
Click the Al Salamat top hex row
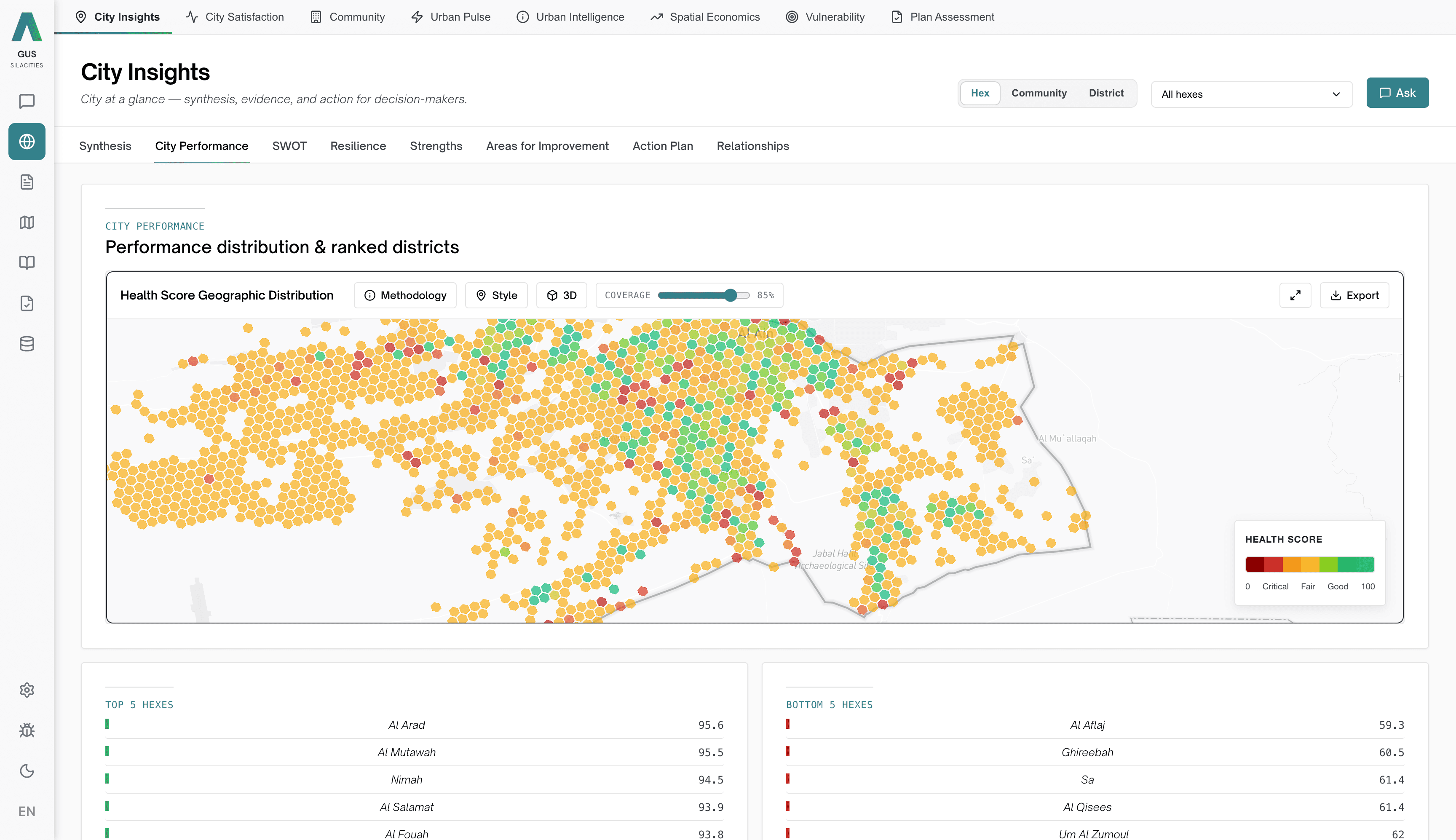[414, 807]
